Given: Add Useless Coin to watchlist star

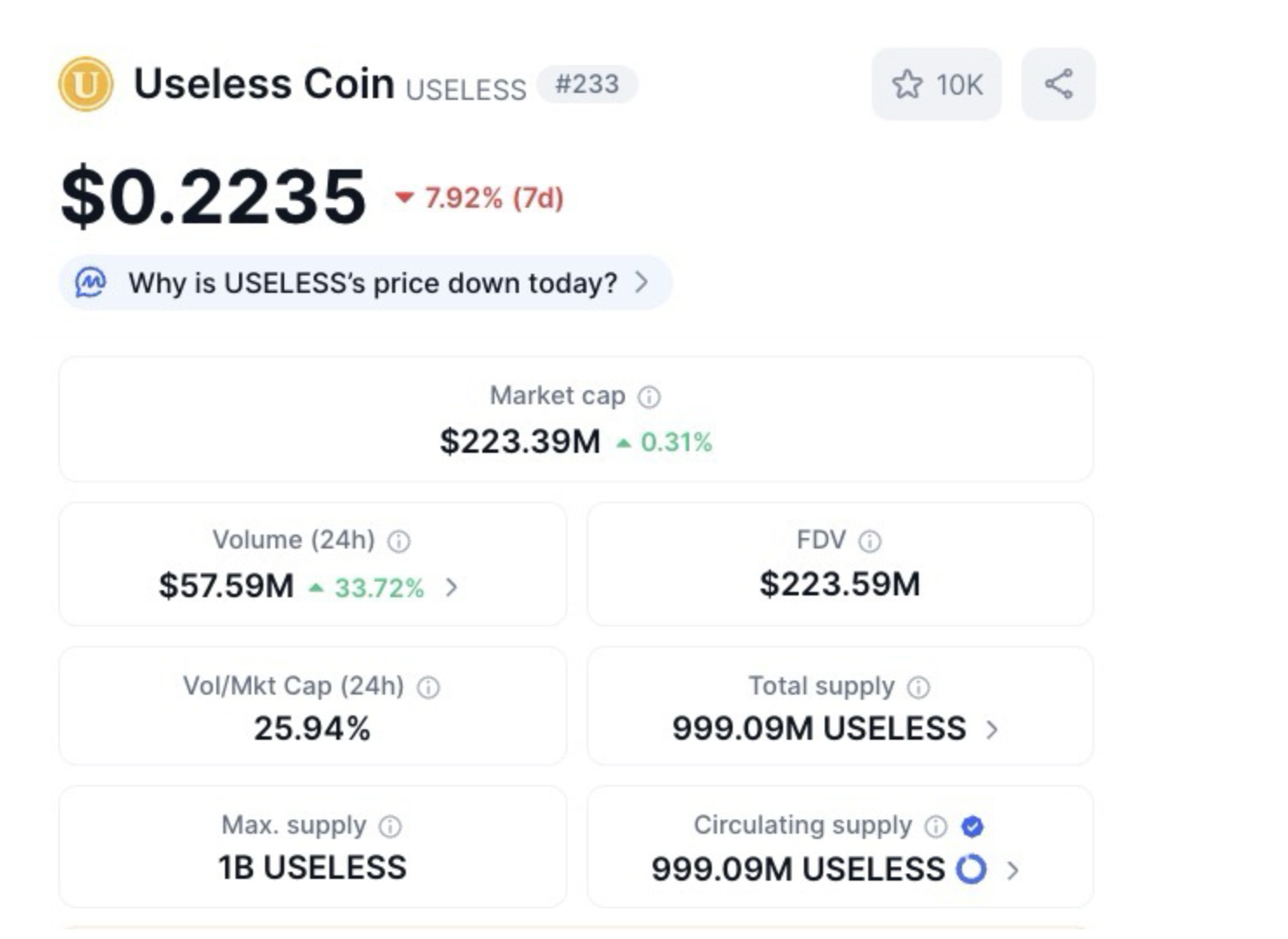Looking at the screenshot, I should [907, 84].
